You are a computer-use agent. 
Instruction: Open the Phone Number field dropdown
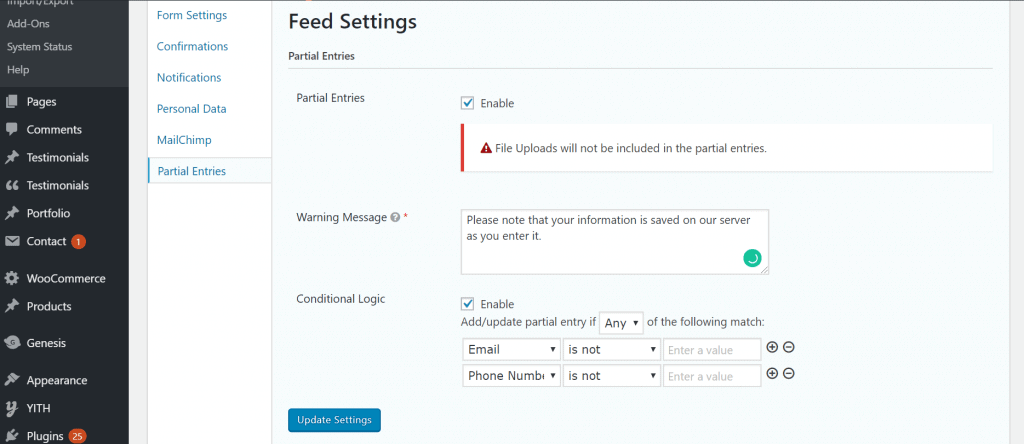[511, 375]
